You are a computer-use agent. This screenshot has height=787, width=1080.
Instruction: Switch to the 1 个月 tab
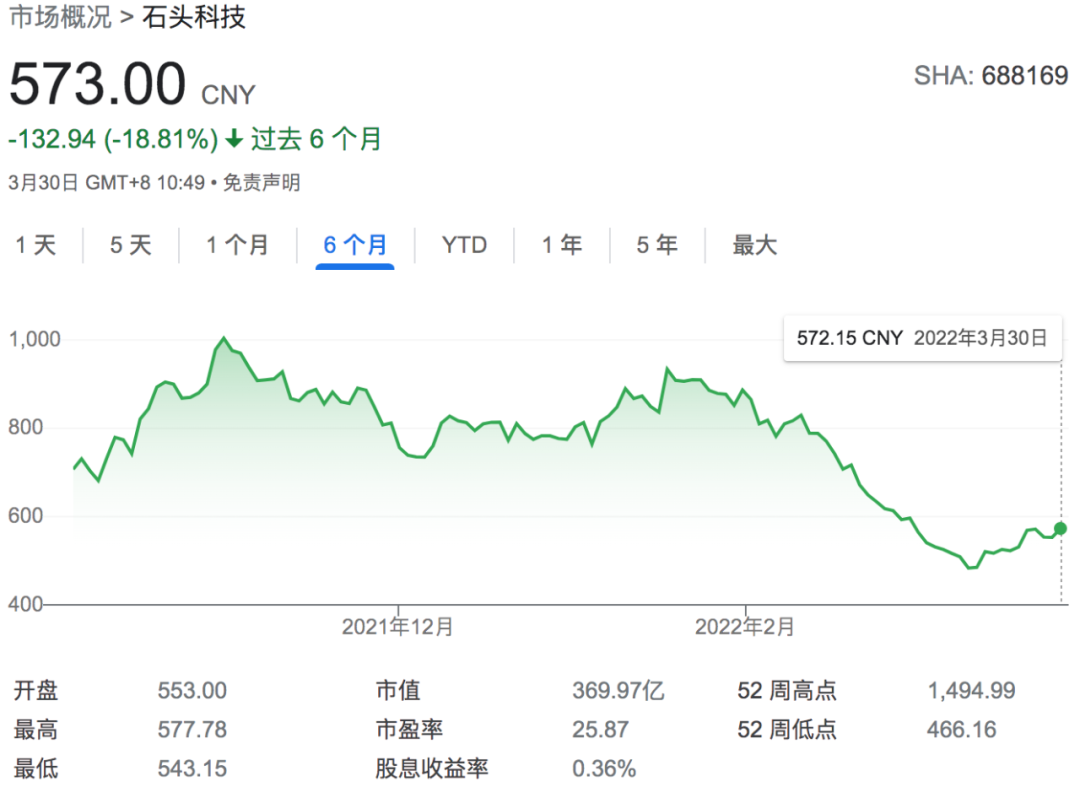[238, 244]
